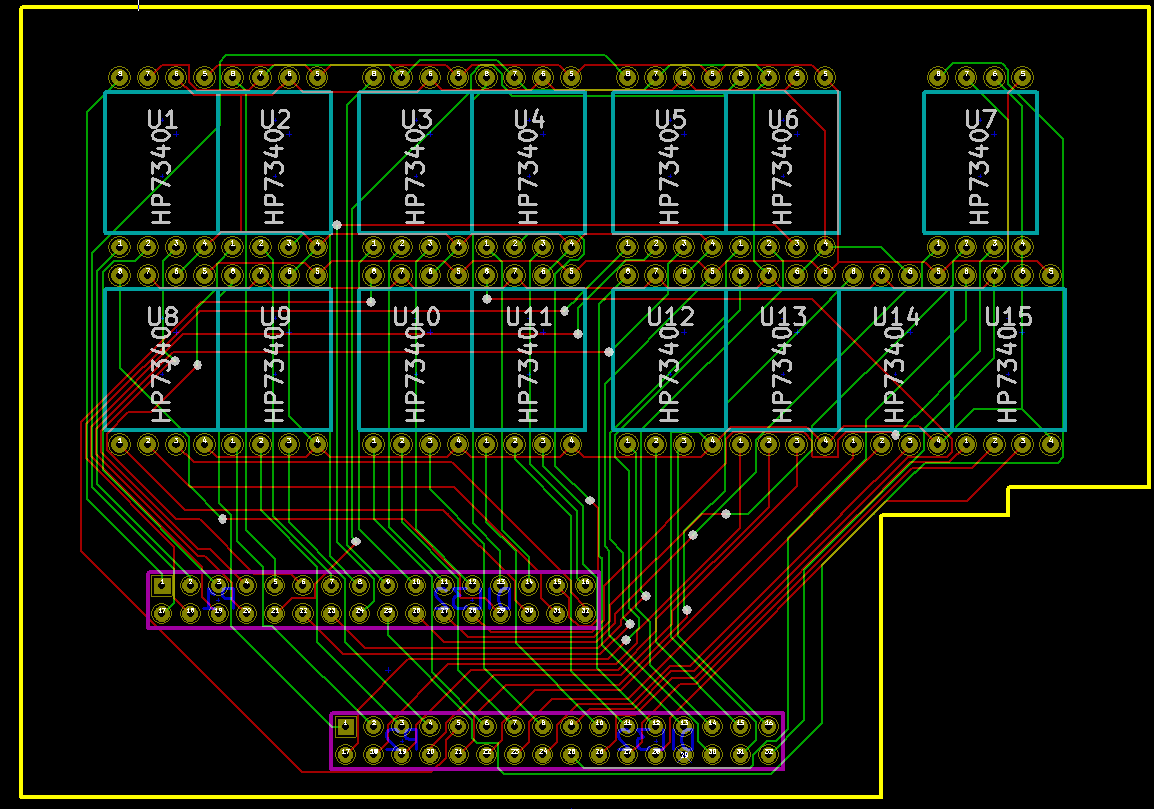Select the U1 reference label
Viewport: 1154px width, 809px height.
(162, 119)
